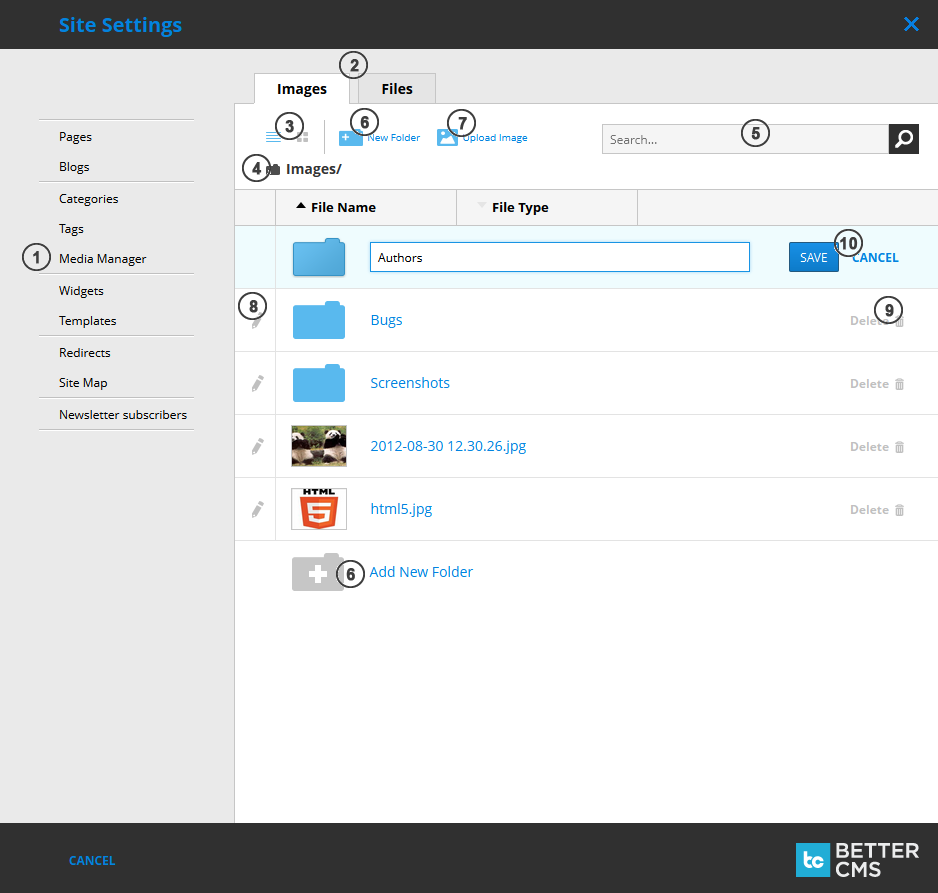The height and width of the screenshot is (893, 938).
Task: Select the Images tab
Action: 301,89
